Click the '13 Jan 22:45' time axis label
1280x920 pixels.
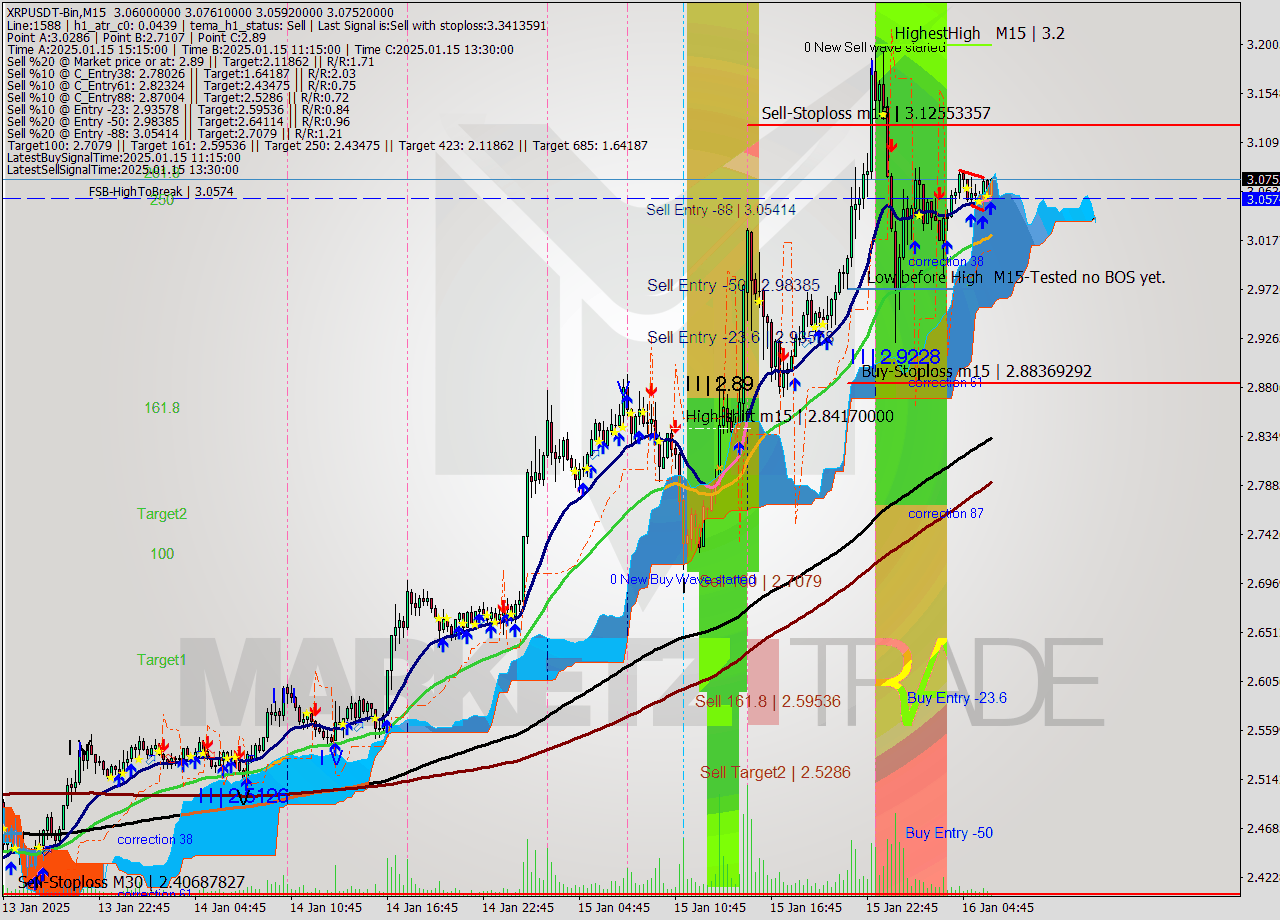click(134, 908)
